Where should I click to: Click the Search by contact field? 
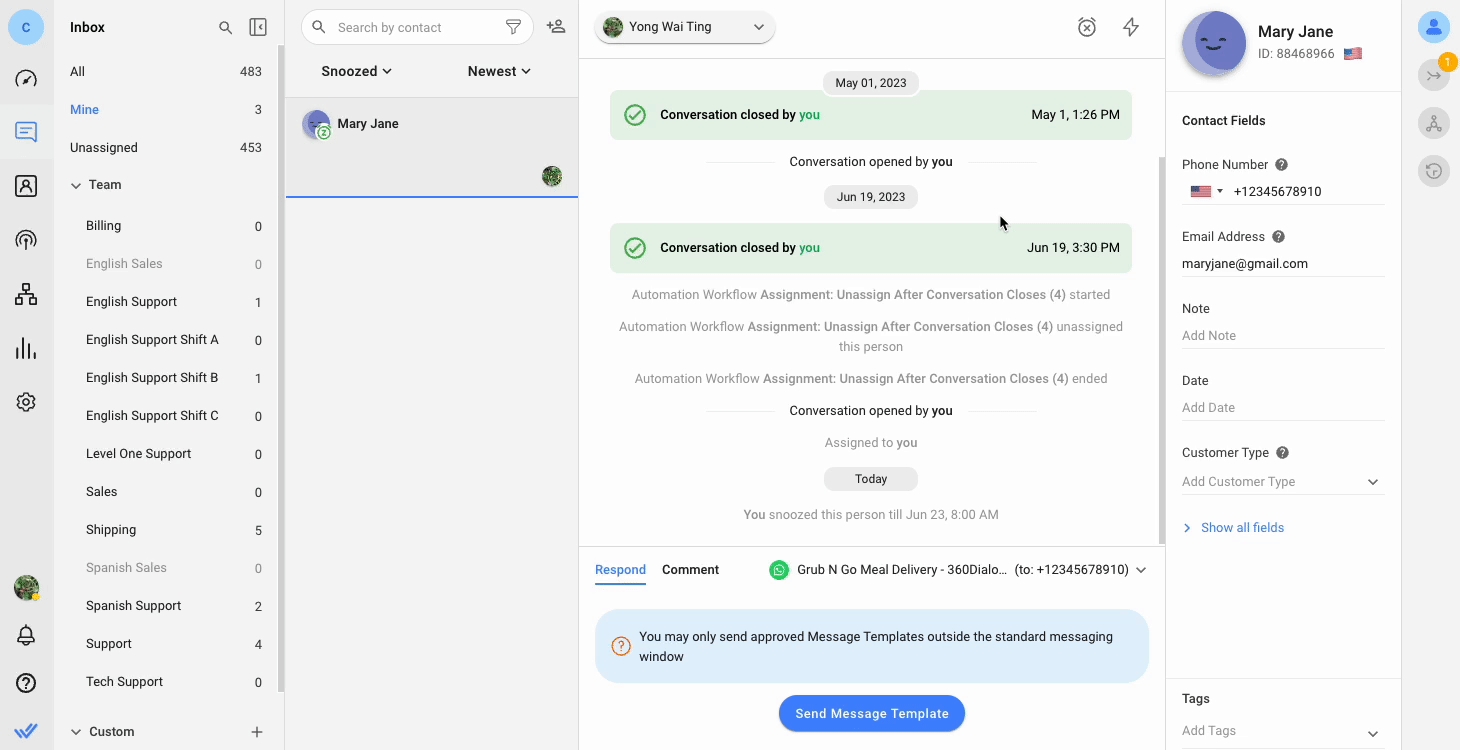coord(418,27)
